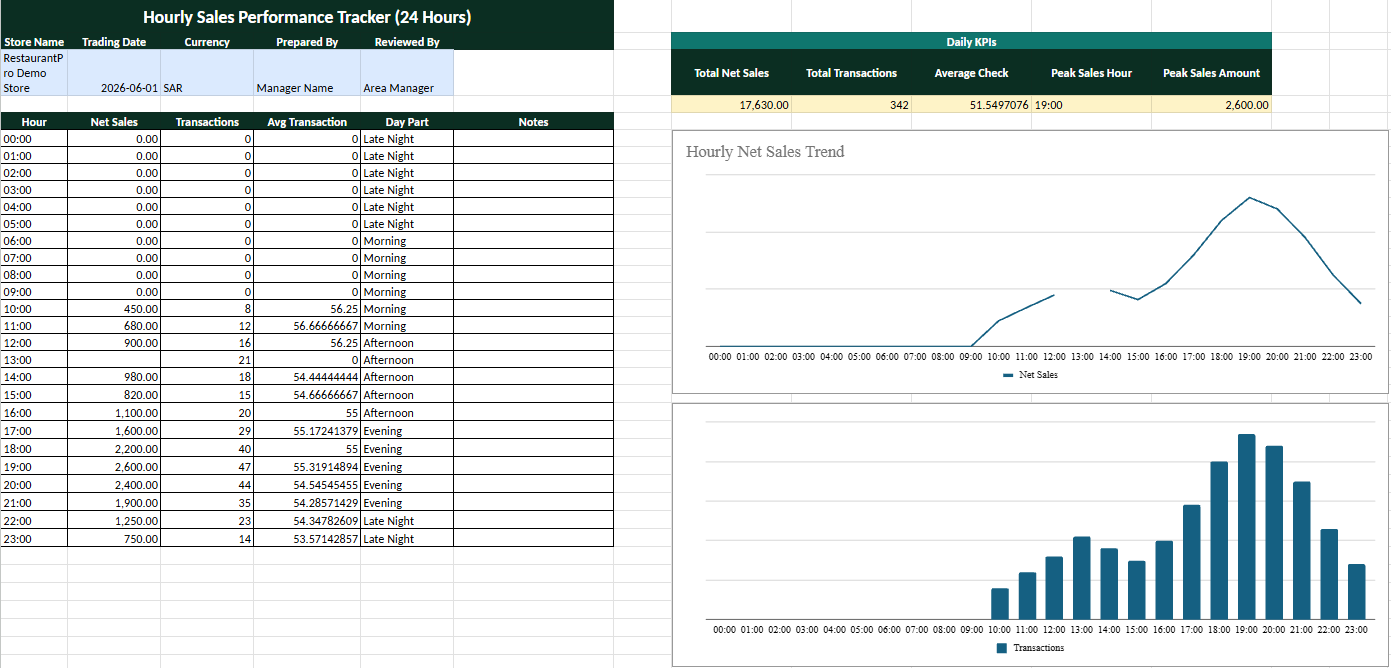
Task: Select the Notes cell in the 19:00 row
Action: click(x=533, y=467)
